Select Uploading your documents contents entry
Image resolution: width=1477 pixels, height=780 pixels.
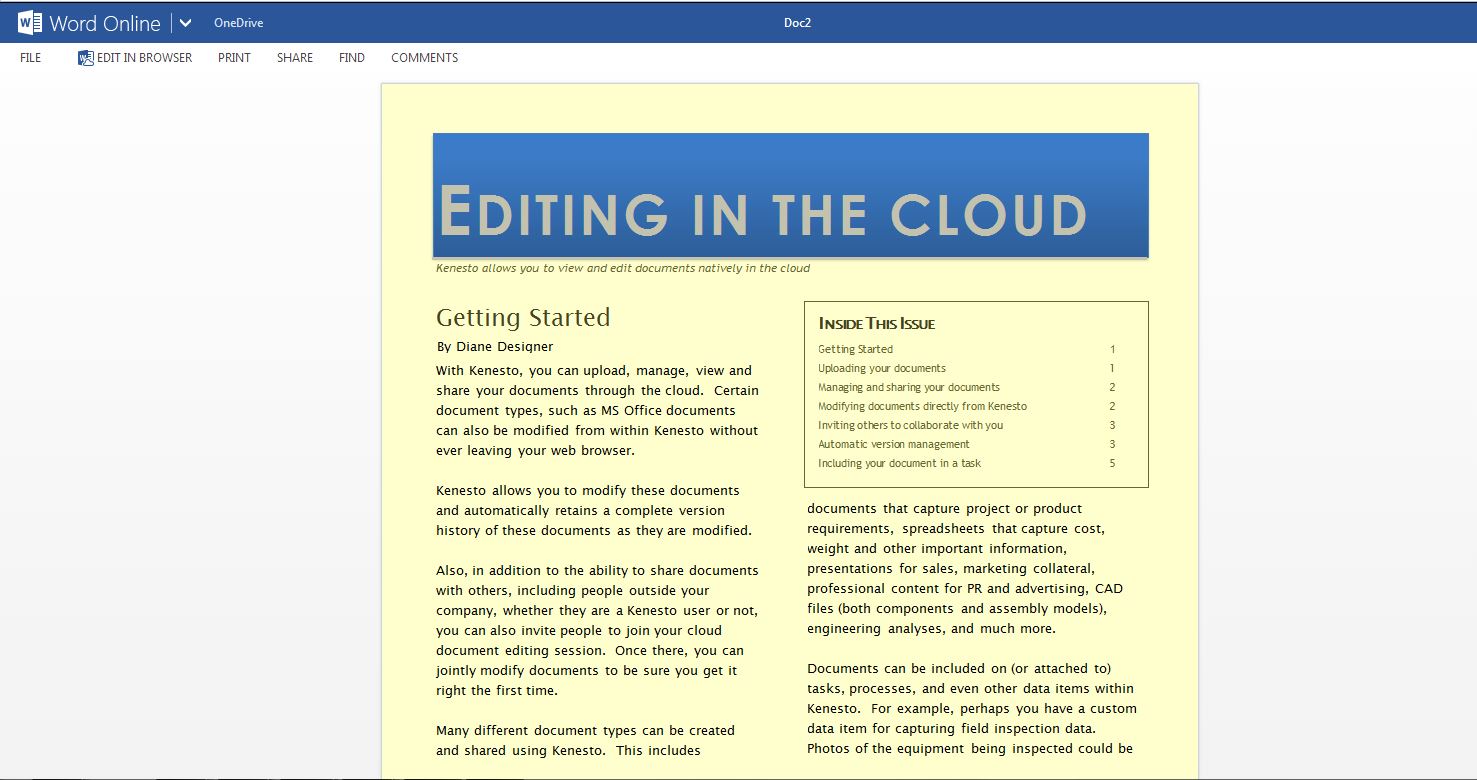[882, 368]
